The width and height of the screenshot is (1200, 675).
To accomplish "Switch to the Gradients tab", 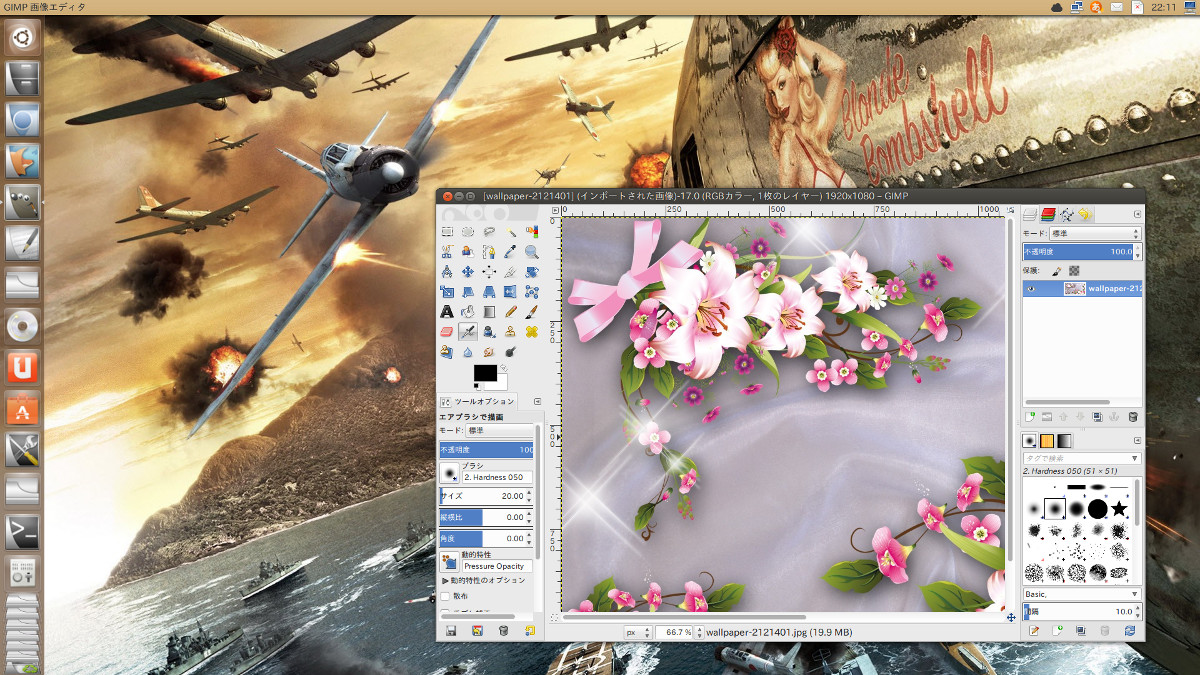I will tap(1064, 440).
